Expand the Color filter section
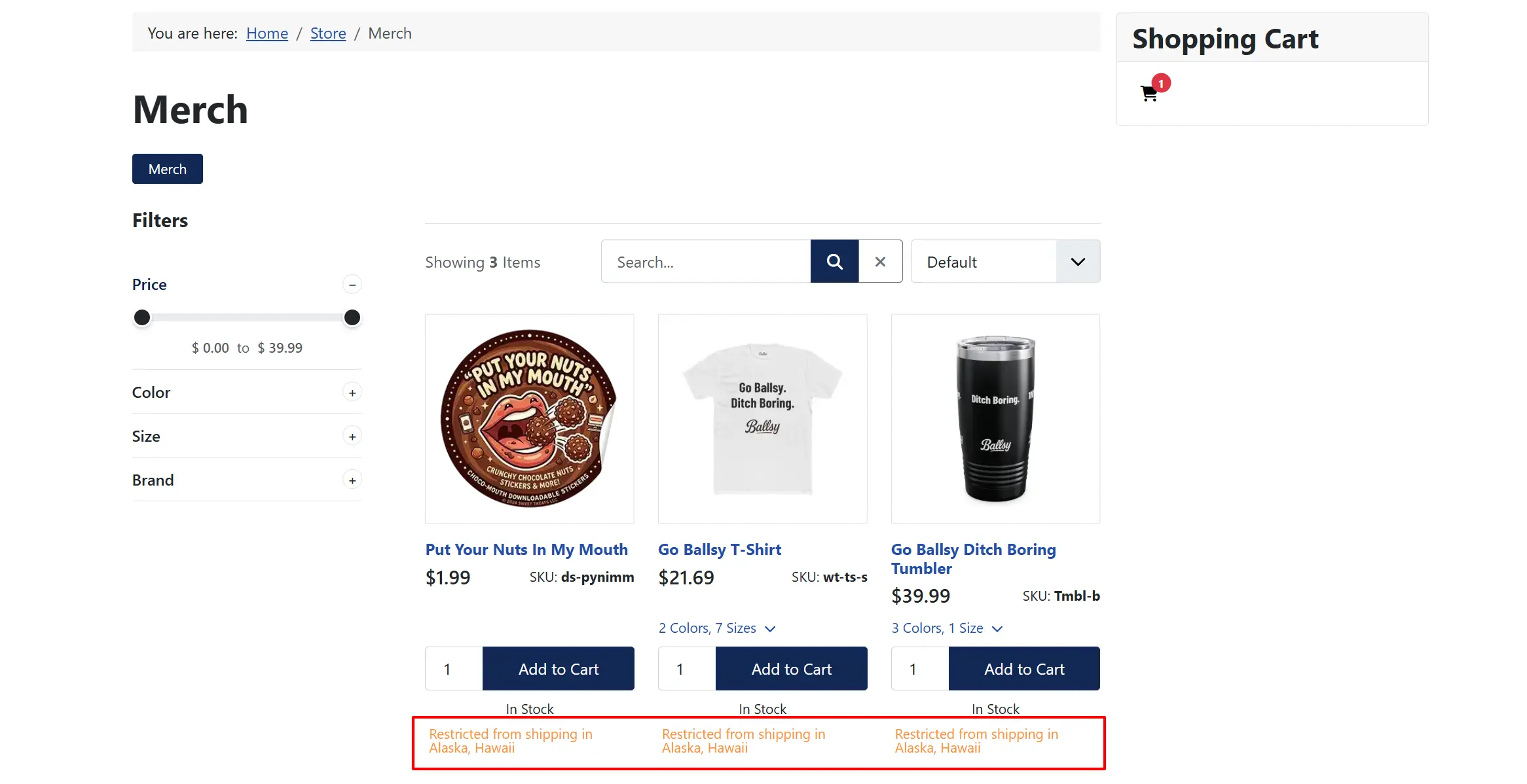Image resolution: width=1527 pixels, height=784 pixels. click(352, 393)
